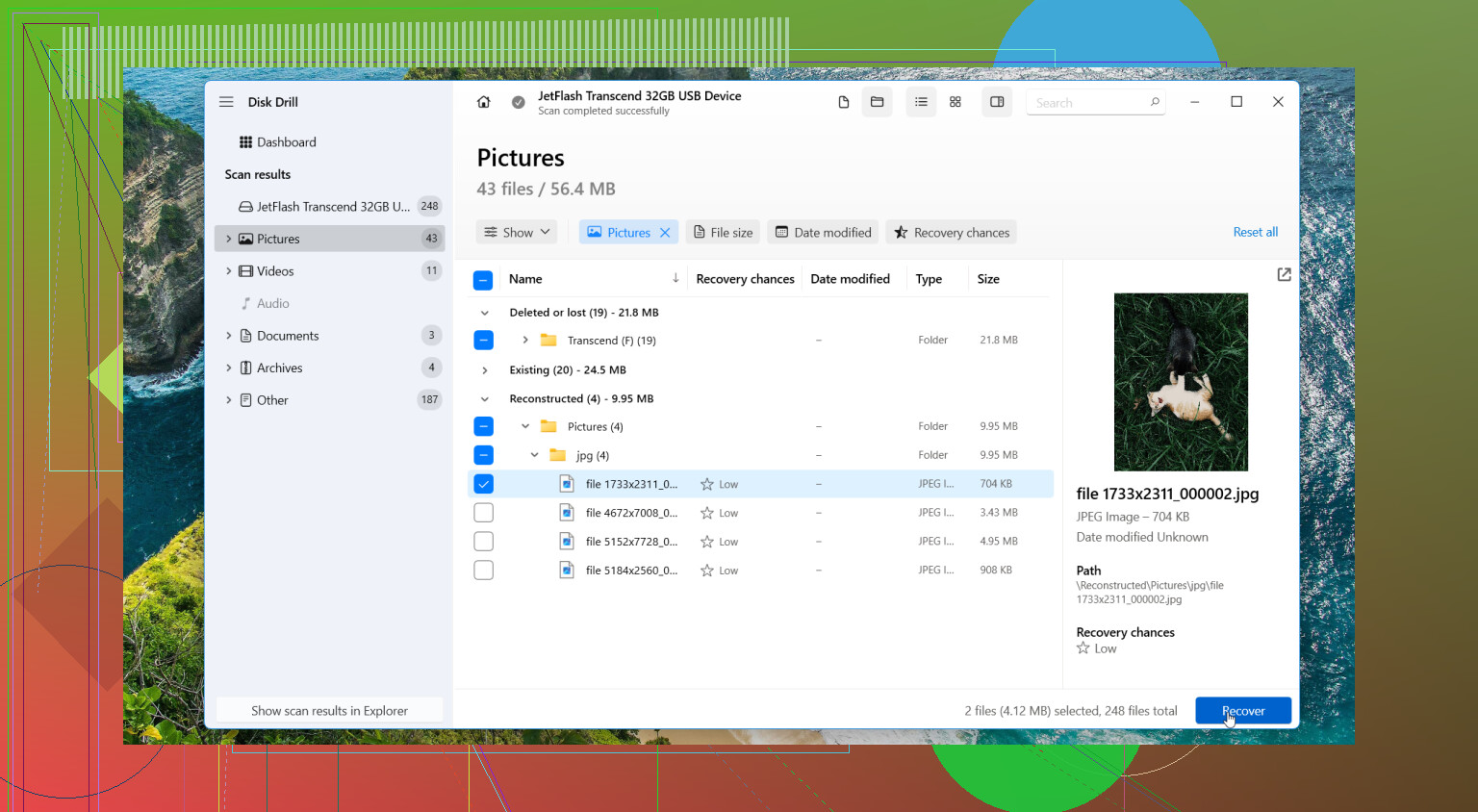The height and width of the screenshot is (812, 1478).
Task: Sort by Recovery chances column header
Action: click(746, 279)
